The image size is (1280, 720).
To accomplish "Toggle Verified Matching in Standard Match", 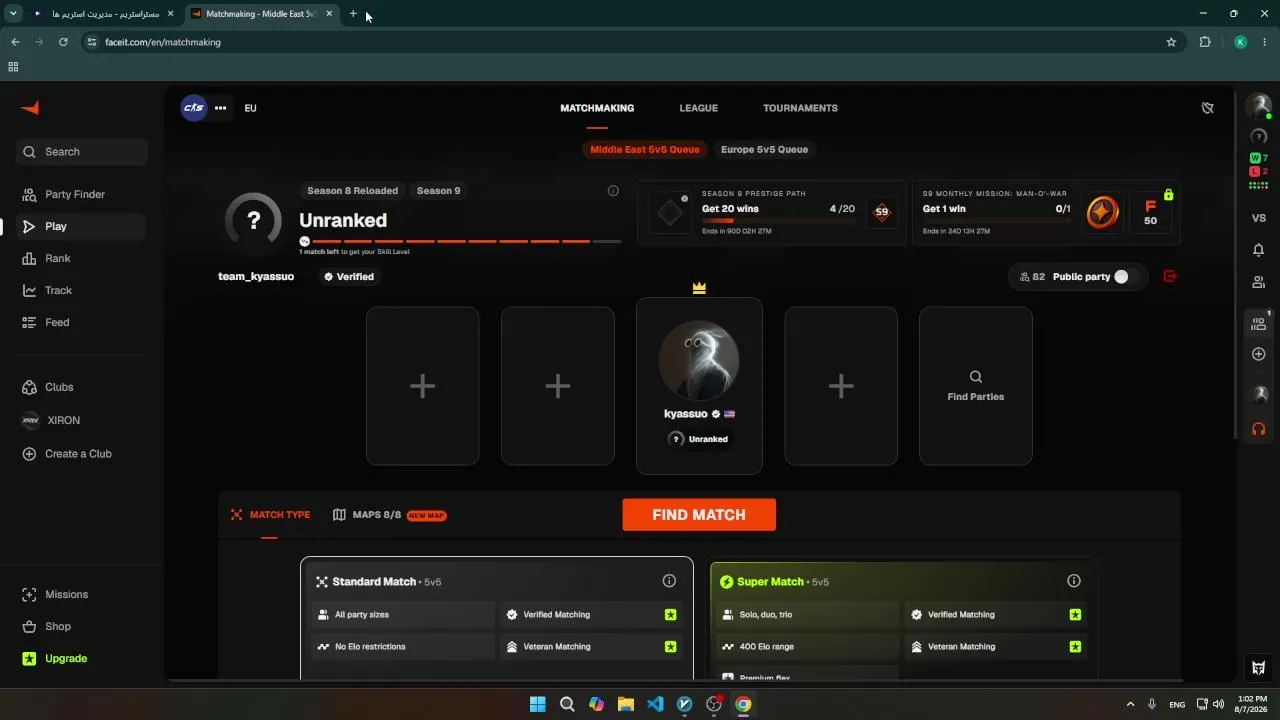I will click(x=670, y=615).
